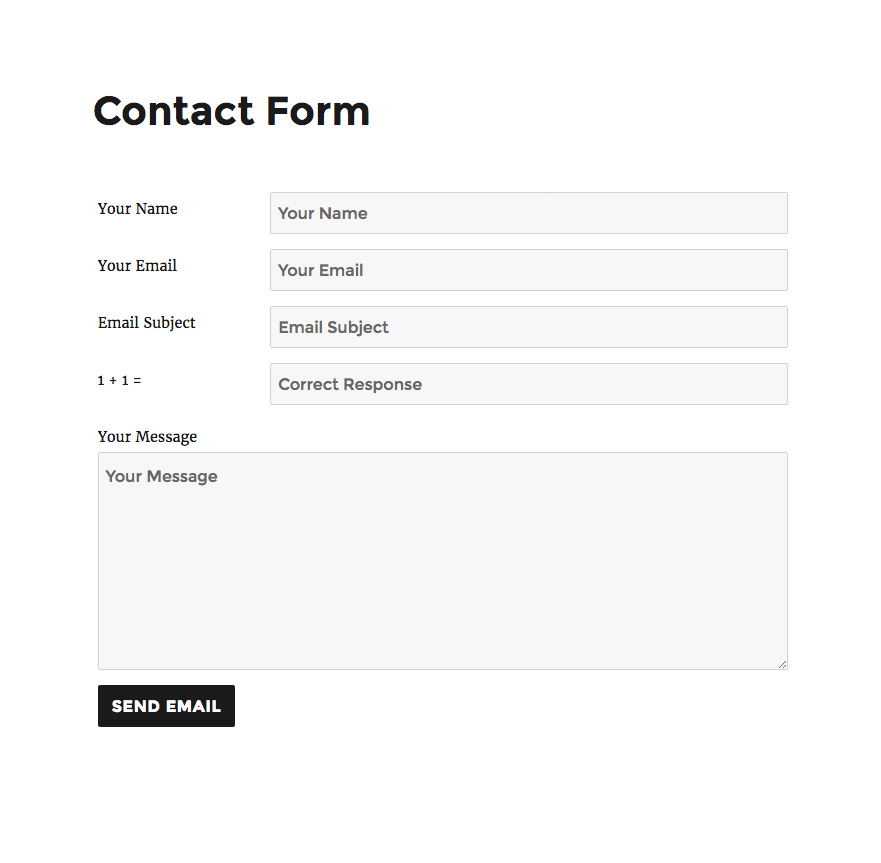This screenshot has height=863, width=881.
Task: Click the Your Message label
Action: pyautogui.click(x=147, y=437)
